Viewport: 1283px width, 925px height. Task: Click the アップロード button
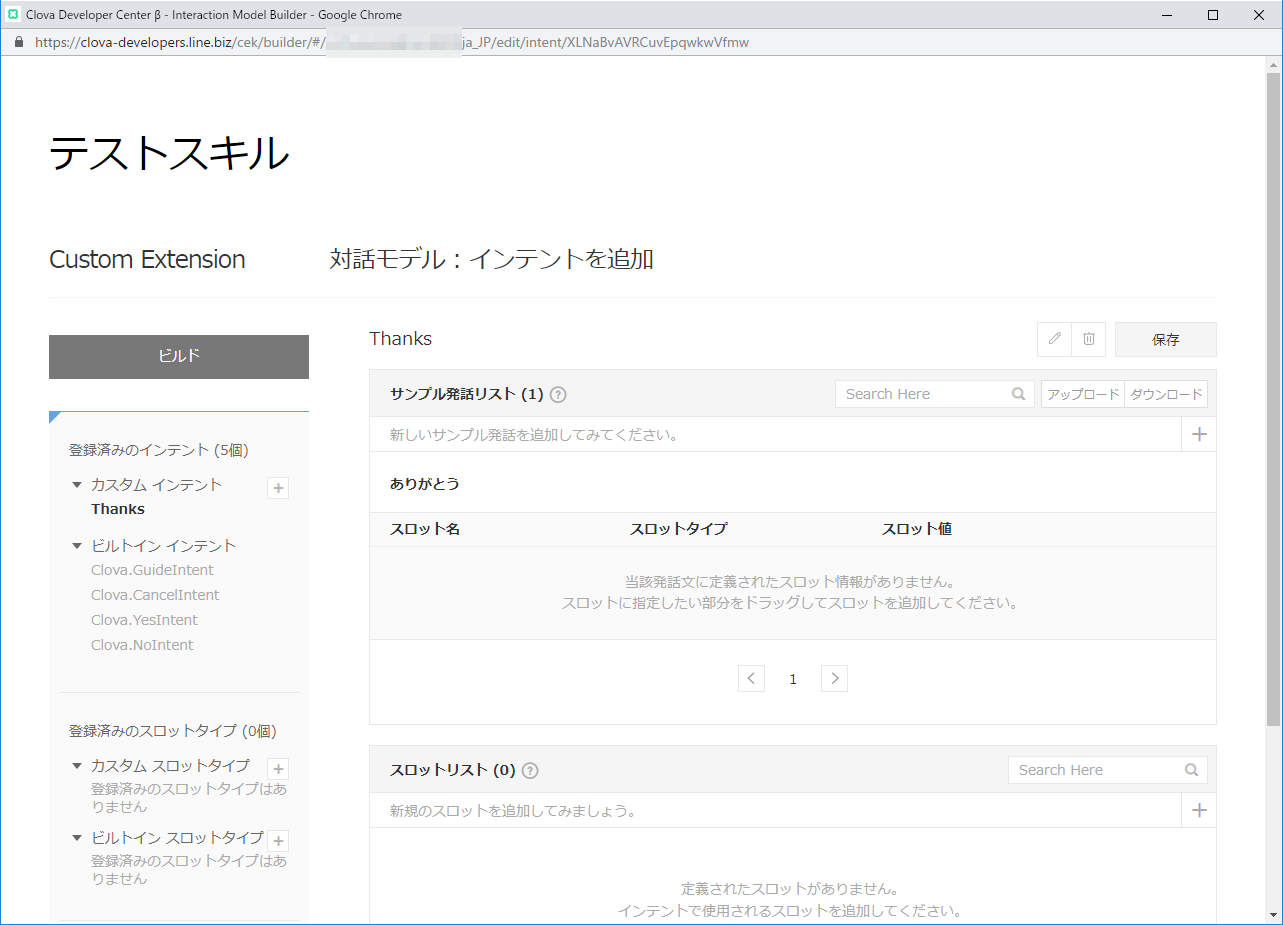[x=1083, y=394]
